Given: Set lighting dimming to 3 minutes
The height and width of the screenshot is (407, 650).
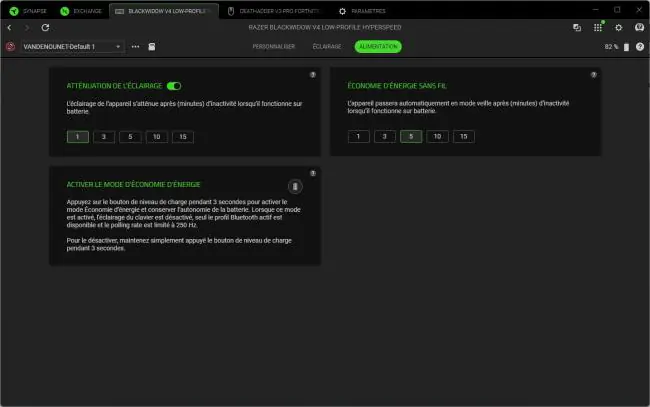Looking at the screenshot, I should point(104,137).
